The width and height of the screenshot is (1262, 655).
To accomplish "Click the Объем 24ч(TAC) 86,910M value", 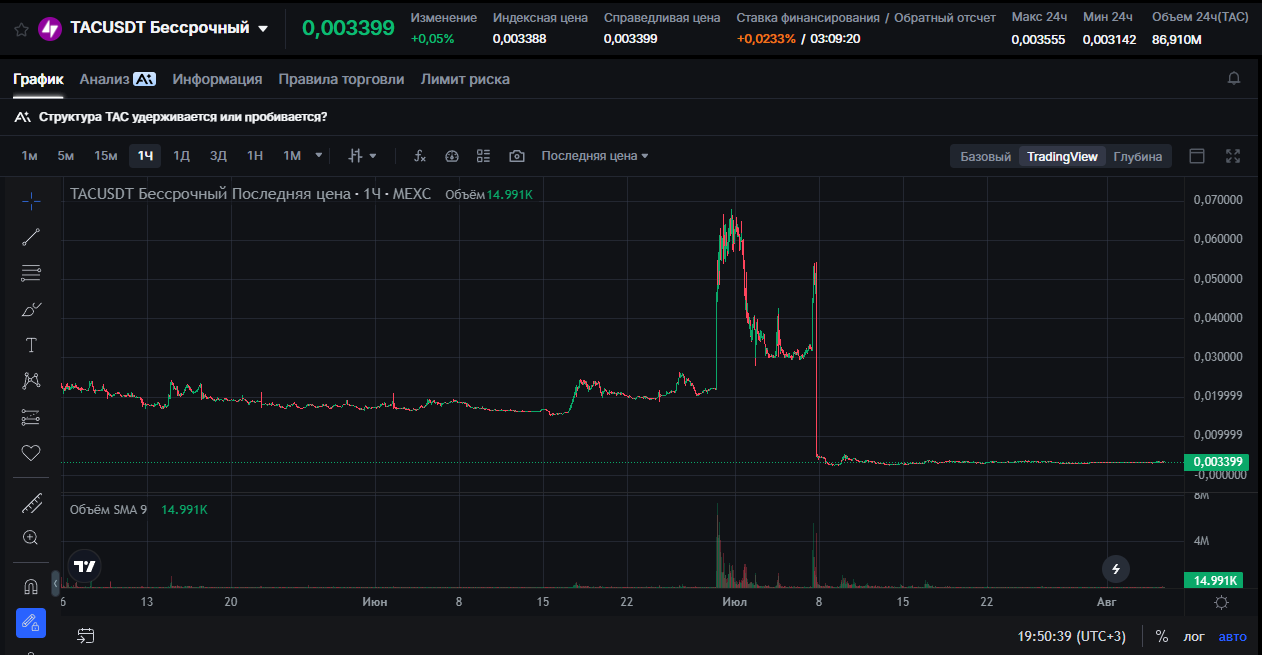I will (1177, 39).
